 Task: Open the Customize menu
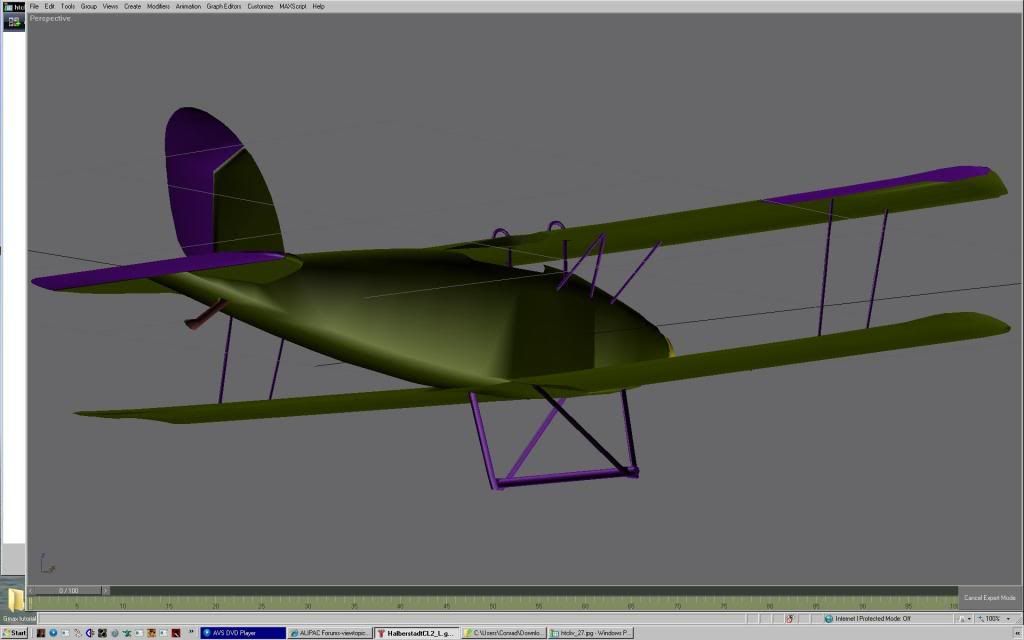pyautogui.click(x=260, y=7)
